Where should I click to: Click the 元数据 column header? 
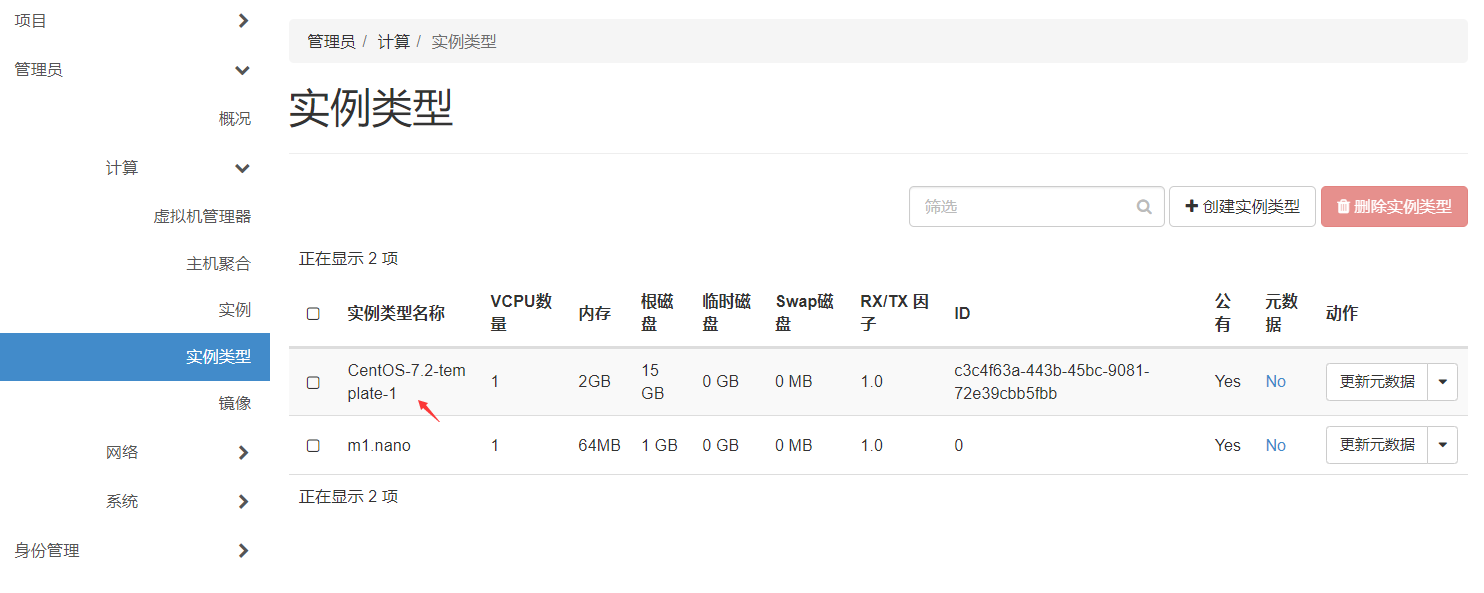coord(1281,313)
